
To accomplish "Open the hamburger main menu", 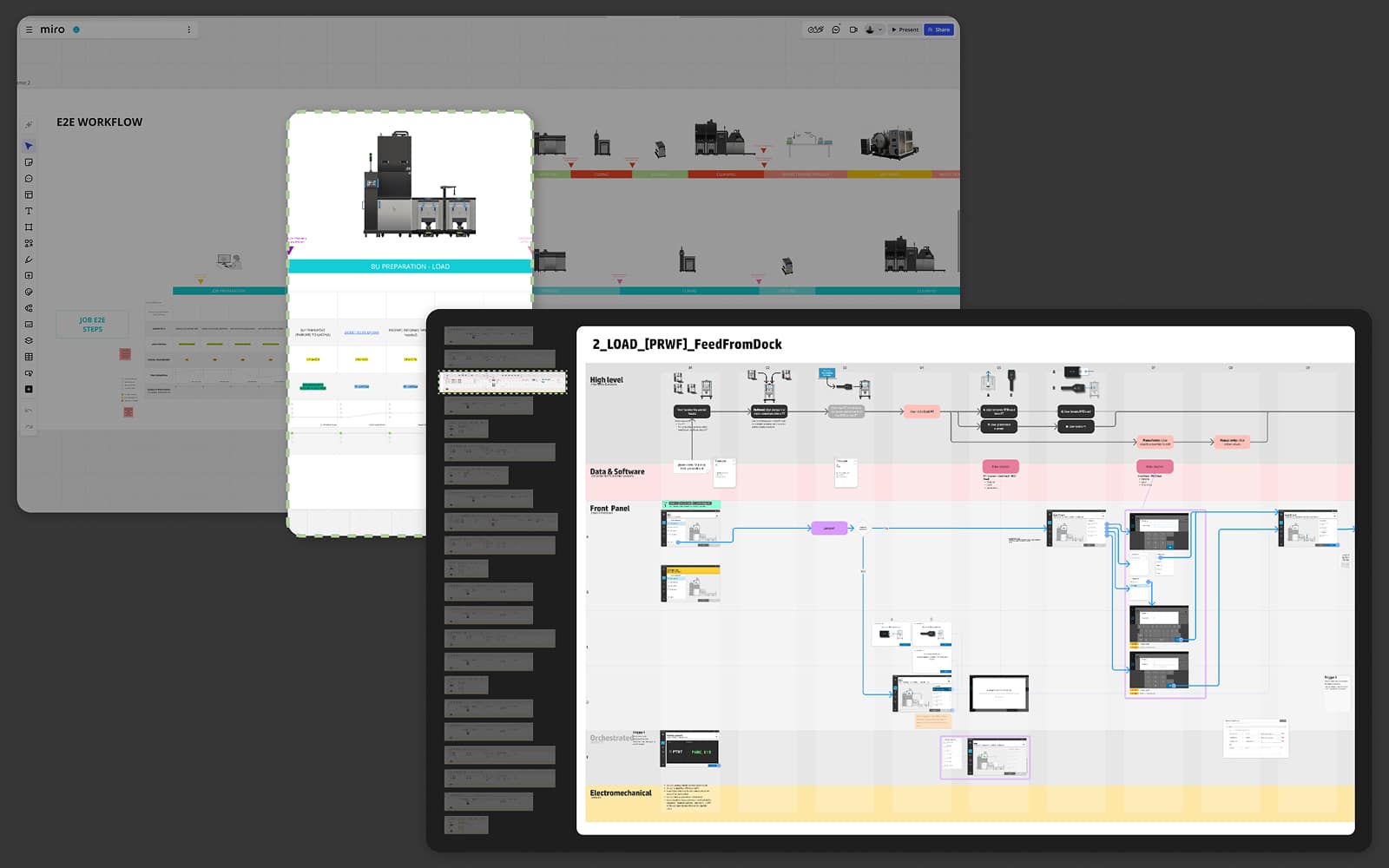I will tap(29, 30).
